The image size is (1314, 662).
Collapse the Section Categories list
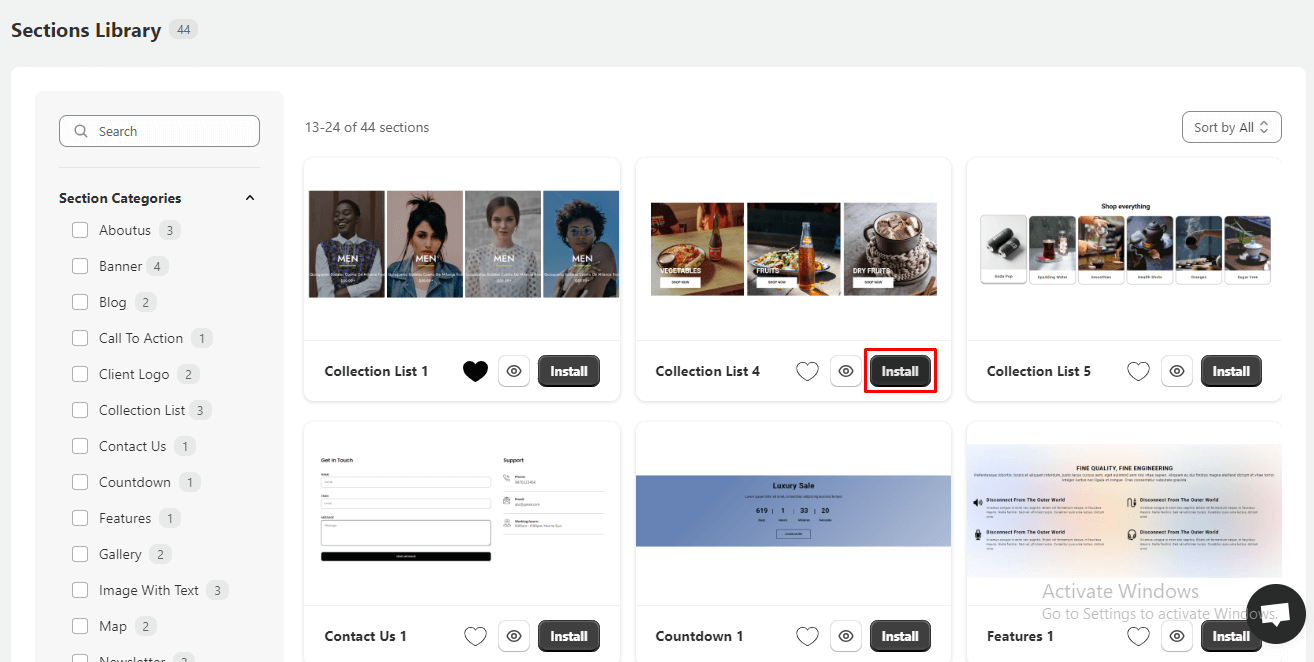[x=250, y=198]
